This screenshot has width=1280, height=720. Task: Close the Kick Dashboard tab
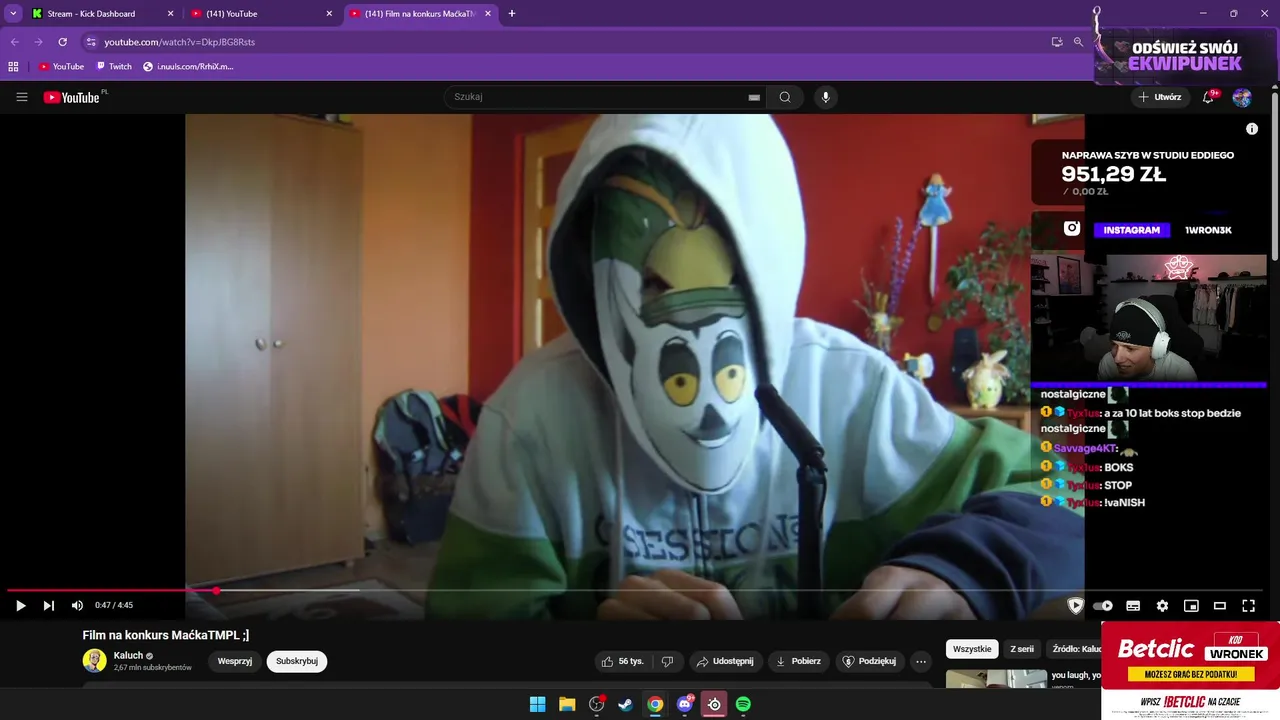pos(170,14)
